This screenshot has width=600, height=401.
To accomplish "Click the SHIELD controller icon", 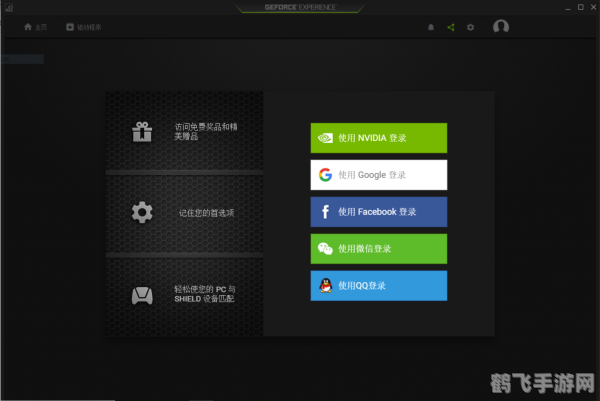I will click(x=142, y=295).
